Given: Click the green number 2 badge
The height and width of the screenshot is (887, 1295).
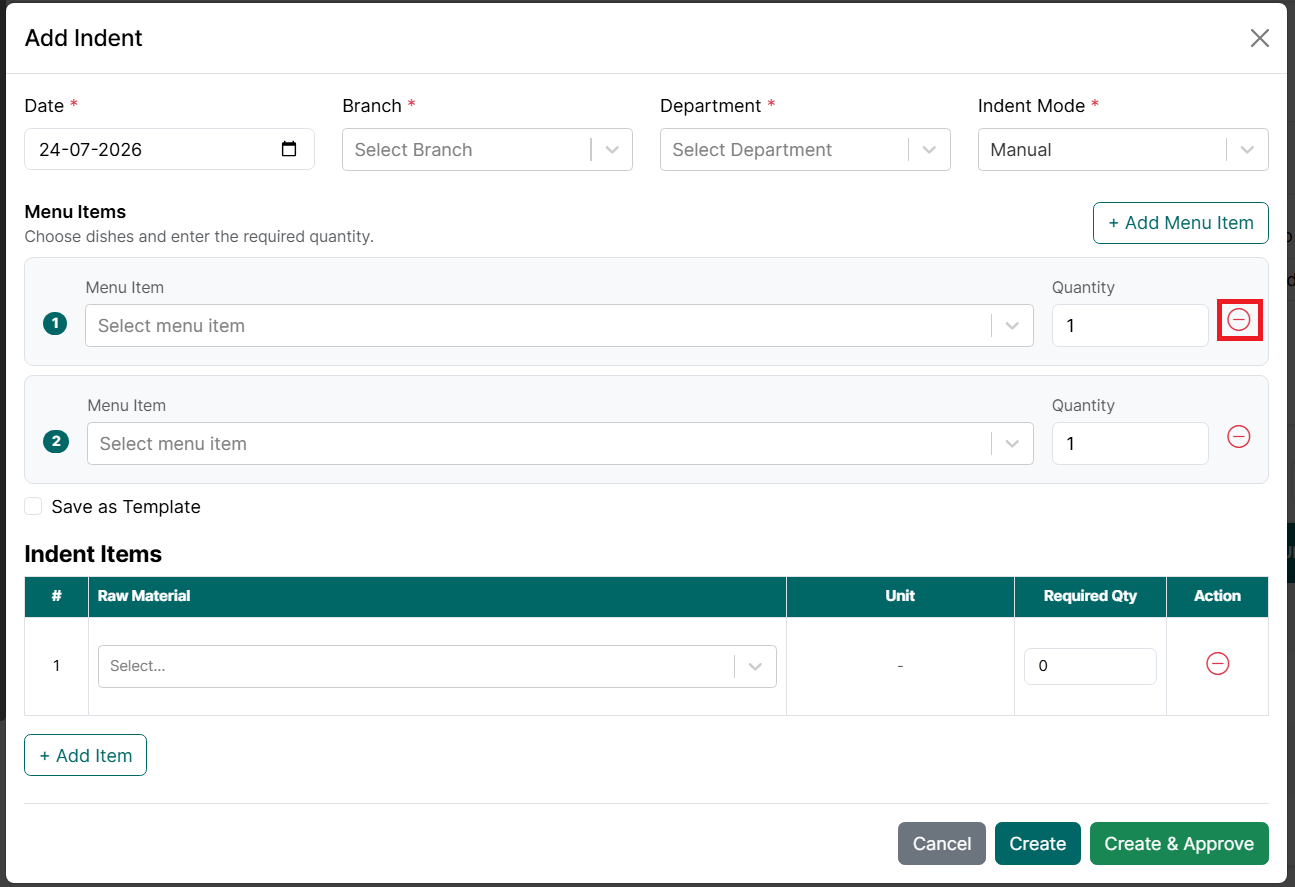Looking at the screenshot, I should pos(56,442).
